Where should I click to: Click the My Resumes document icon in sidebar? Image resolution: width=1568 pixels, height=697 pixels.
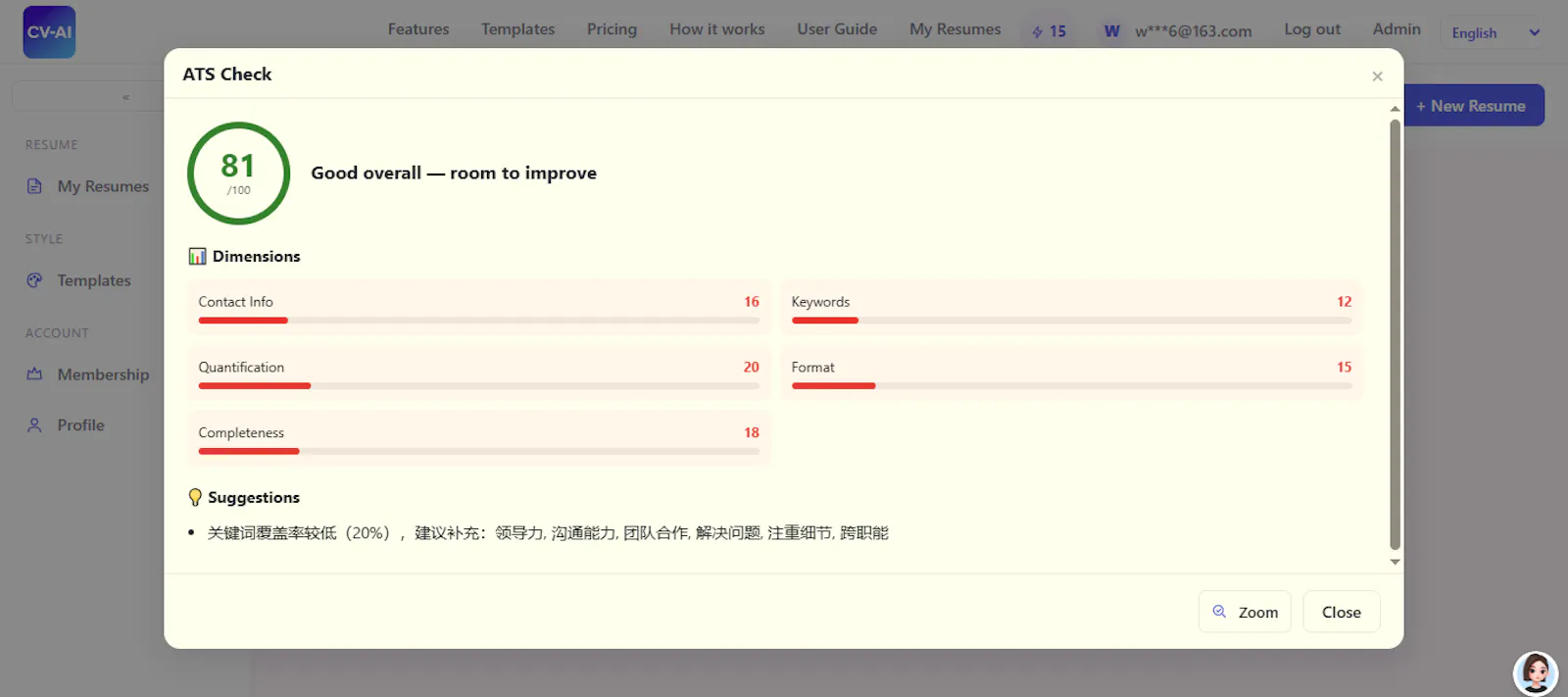(34, 186)
